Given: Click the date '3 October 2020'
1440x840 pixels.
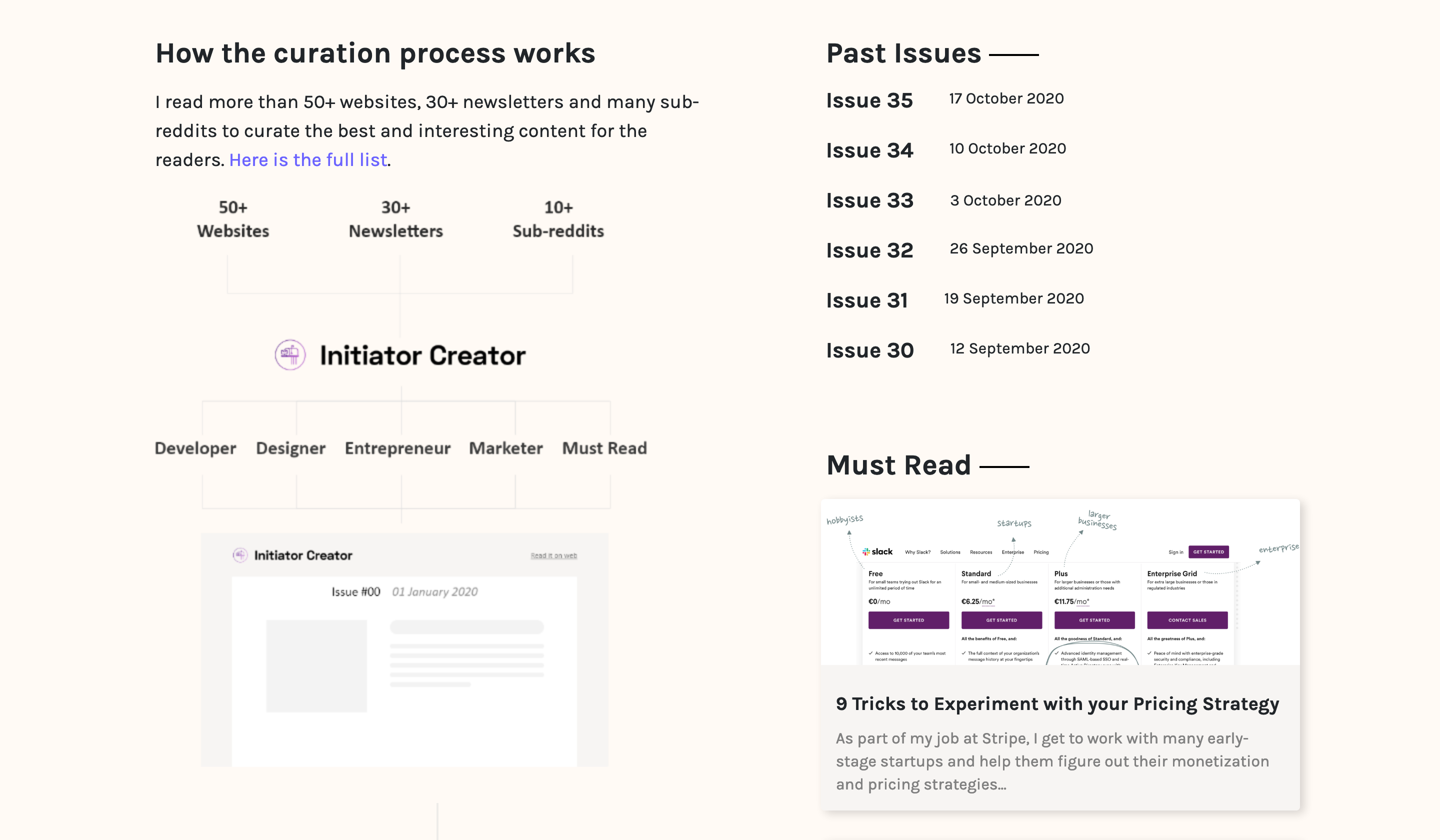Looking at the screenshot, I should point(1005,200).
